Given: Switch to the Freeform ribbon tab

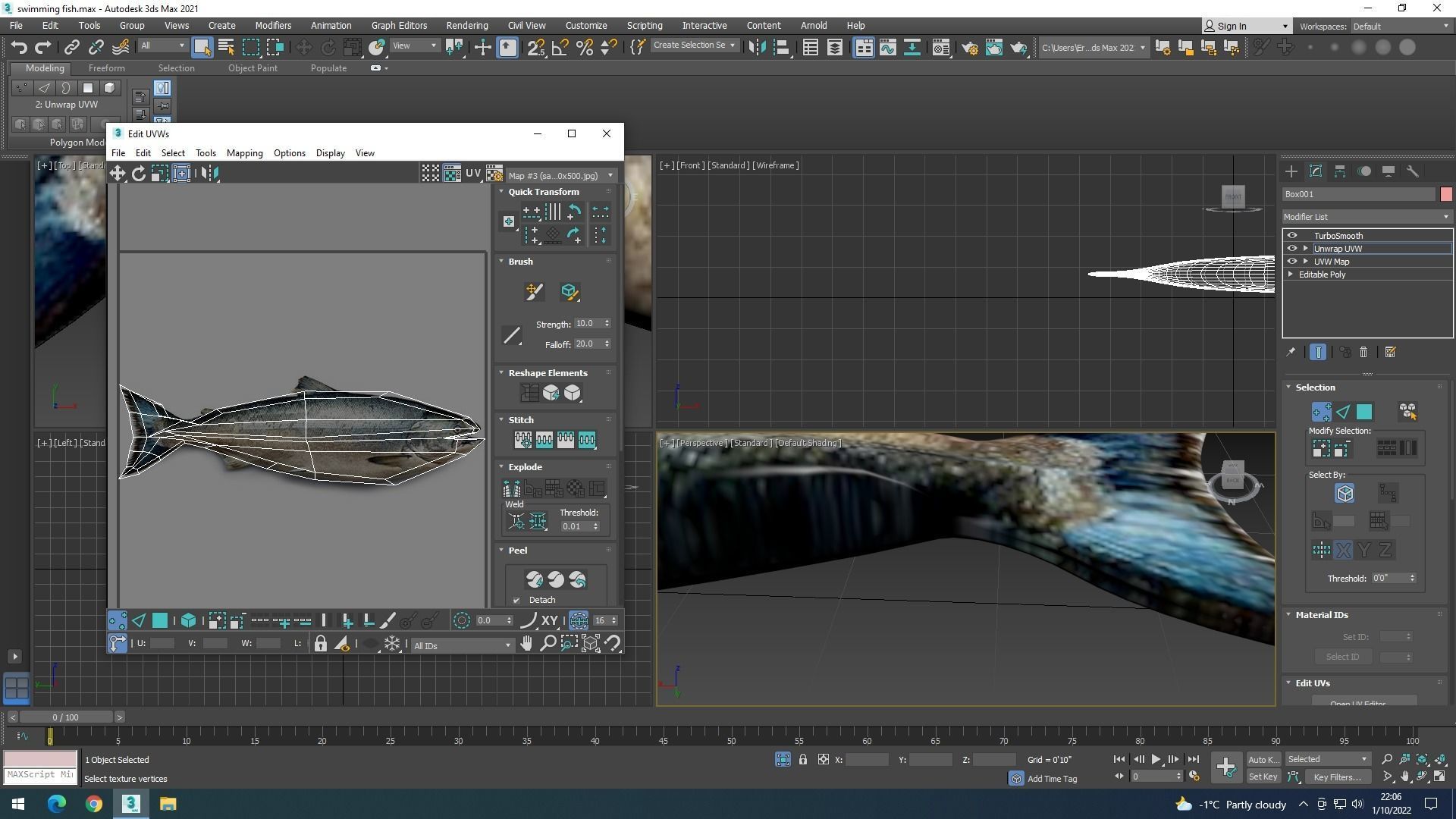Looking at the screenshot, I should [106, 68].
